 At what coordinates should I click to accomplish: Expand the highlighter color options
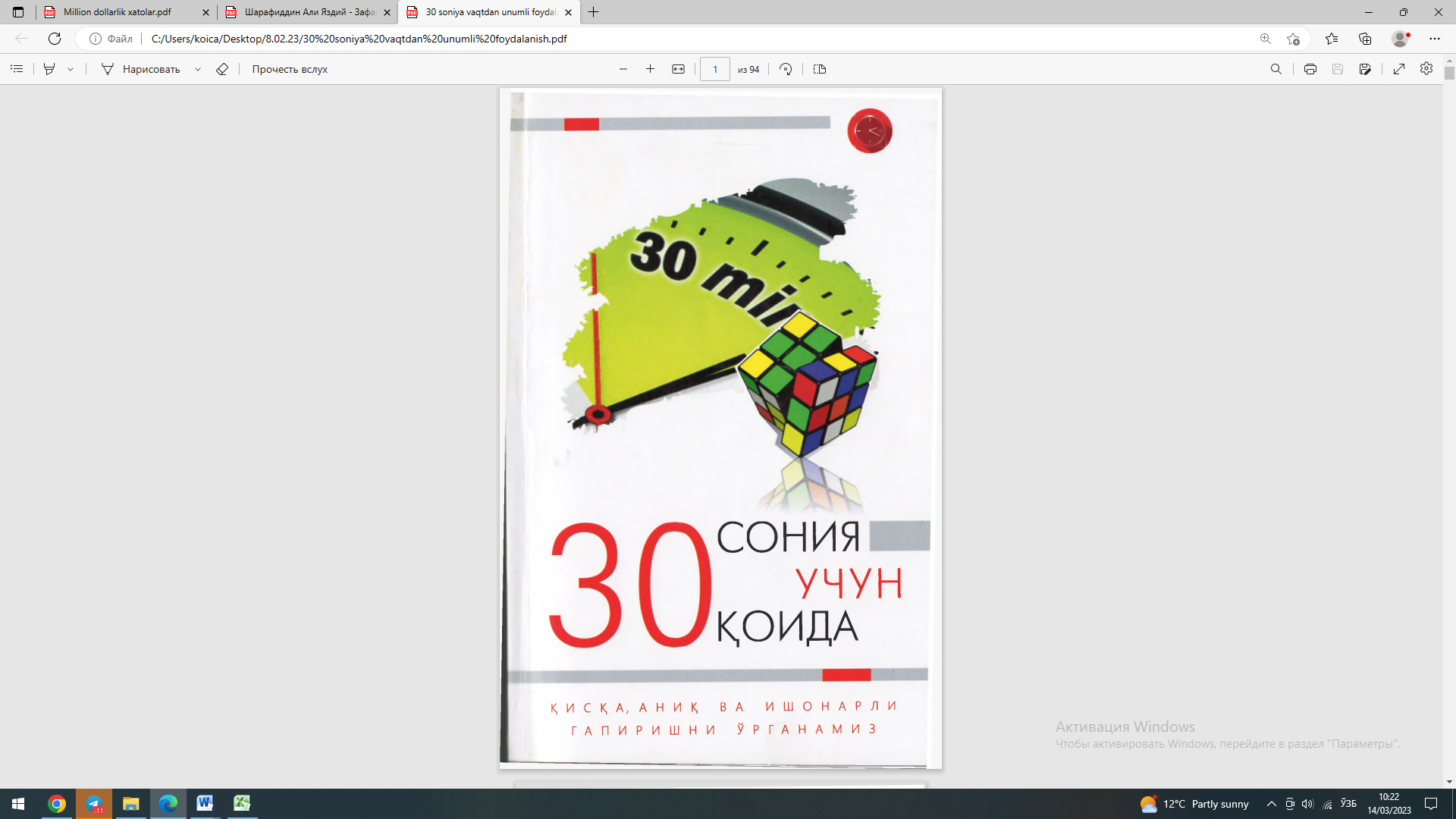71,69
